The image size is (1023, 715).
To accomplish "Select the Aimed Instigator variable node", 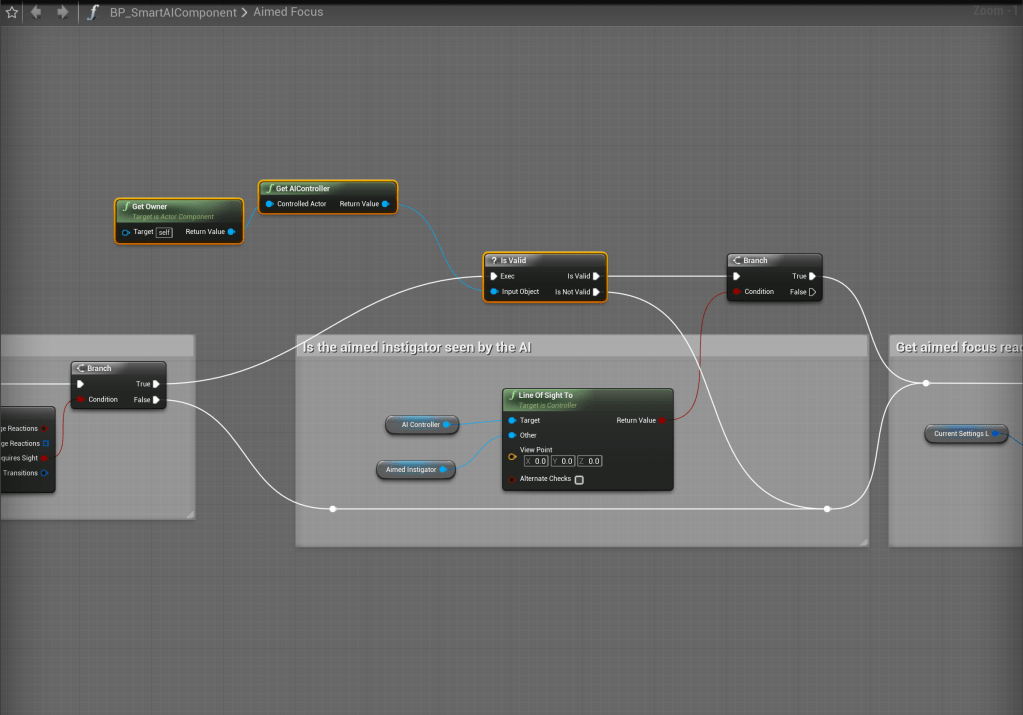I will point(411,469).
